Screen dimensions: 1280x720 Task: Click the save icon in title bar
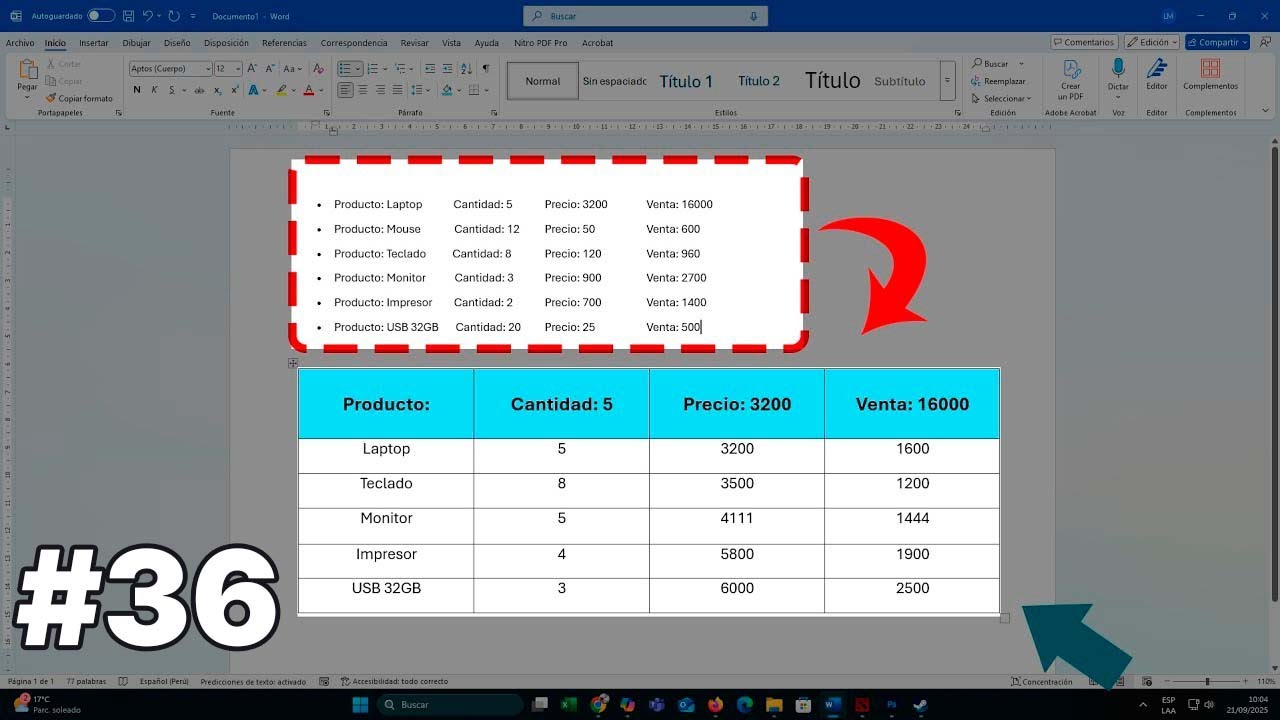coord(128,16)
